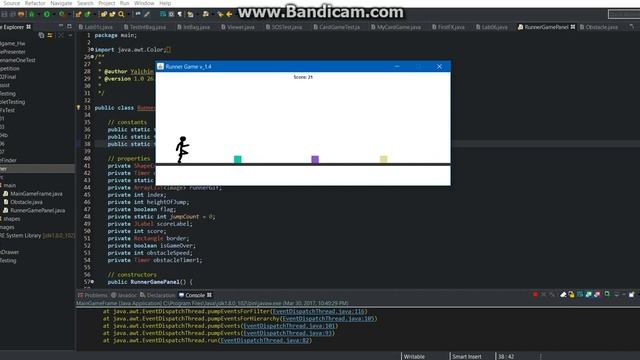Collapse the constructor fold at line 57
Viewport: 640px width, 360px height.
pyautogui.click(x=92, y=282)
